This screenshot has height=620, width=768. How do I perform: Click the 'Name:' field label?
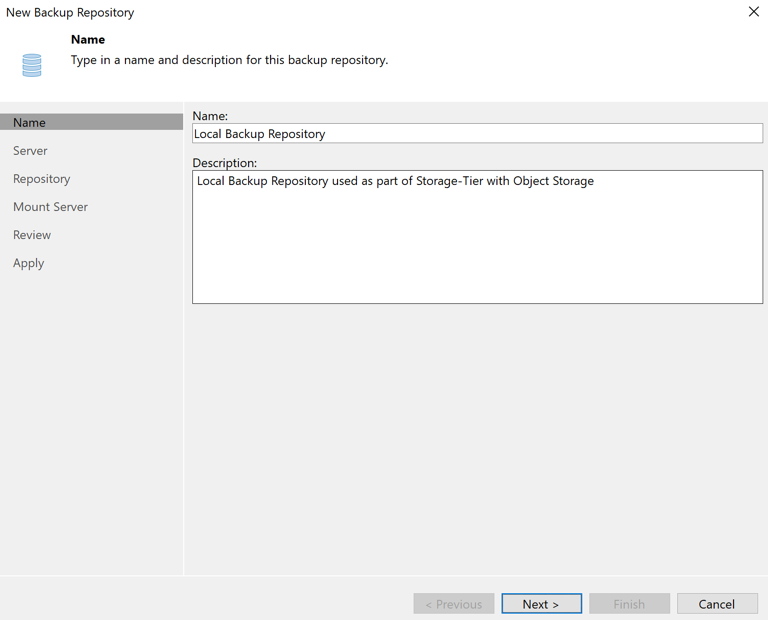click(210, 116)
